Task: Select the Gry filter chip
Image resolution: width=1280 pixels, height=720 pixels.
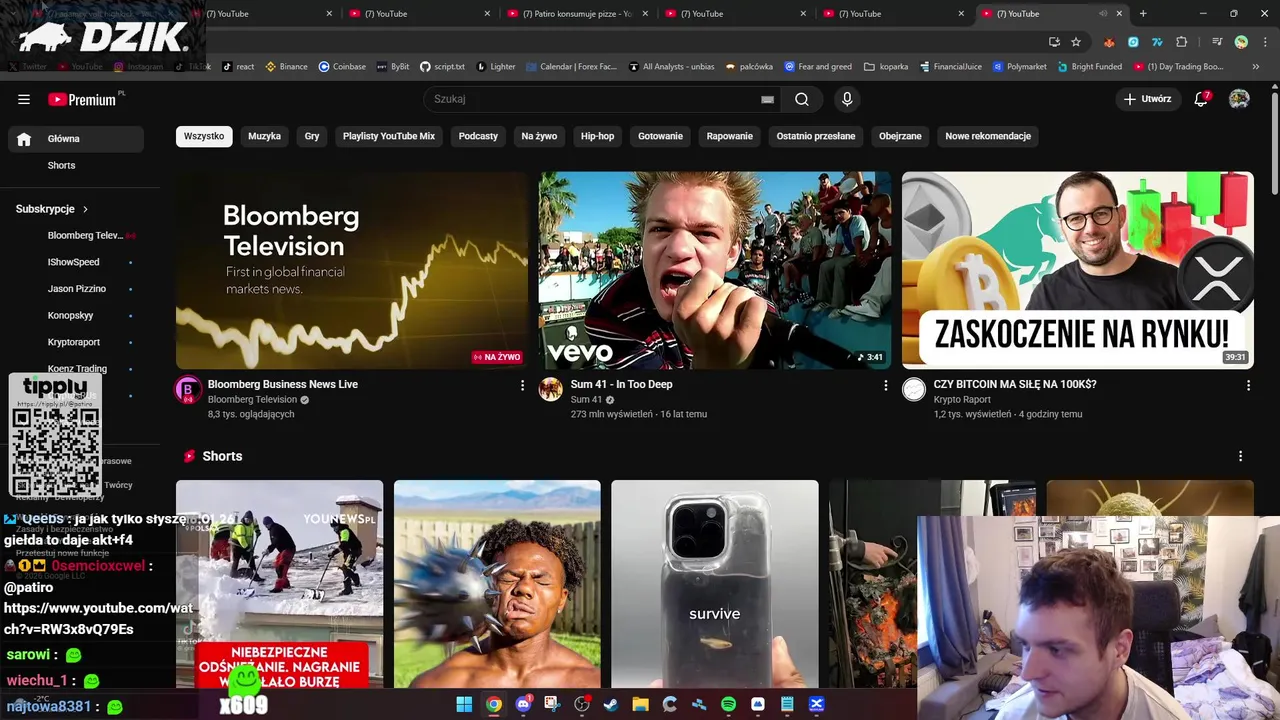Action: tap(312, 136)
